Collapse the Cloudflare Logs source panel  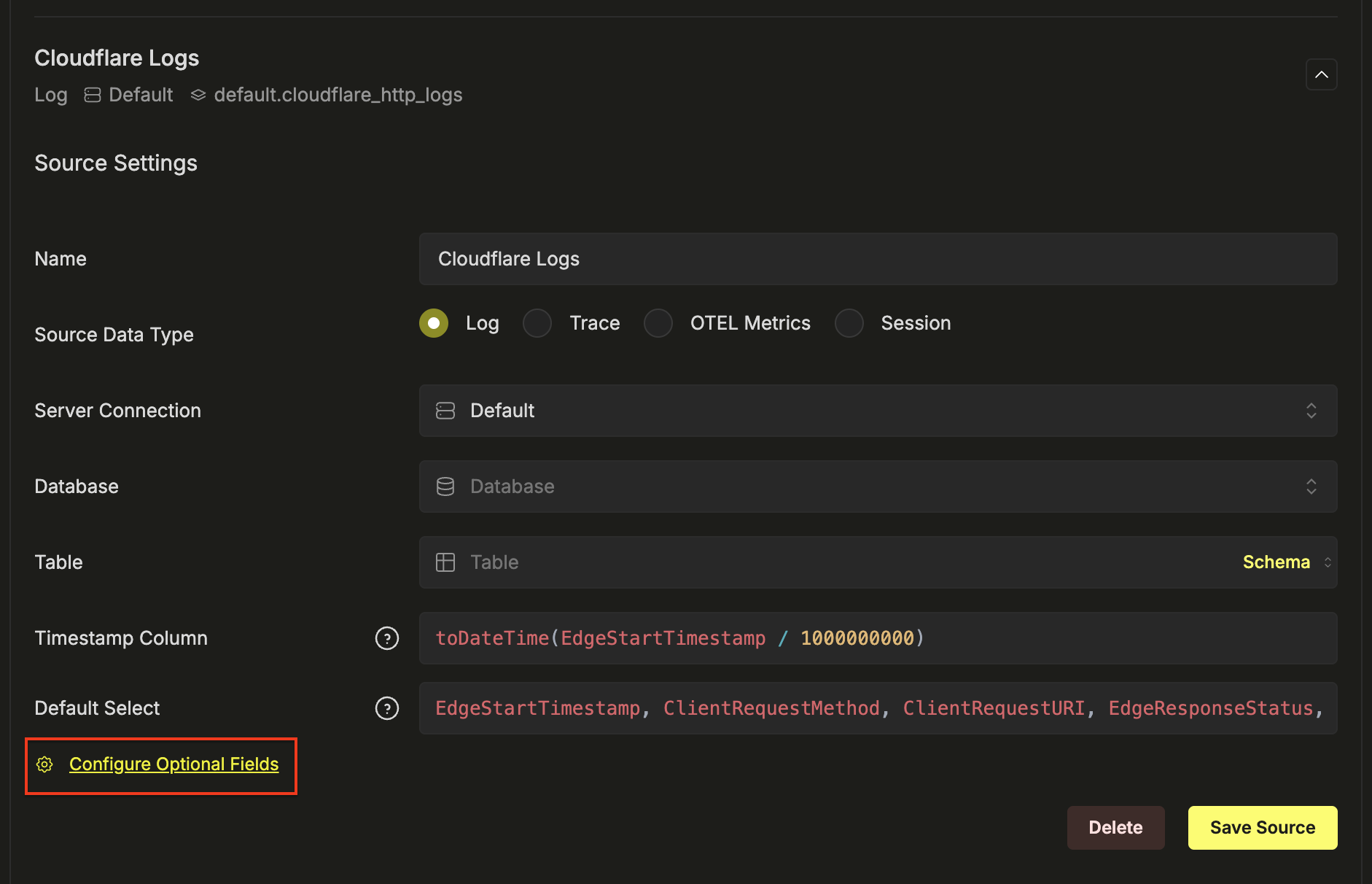[1321, 74]
